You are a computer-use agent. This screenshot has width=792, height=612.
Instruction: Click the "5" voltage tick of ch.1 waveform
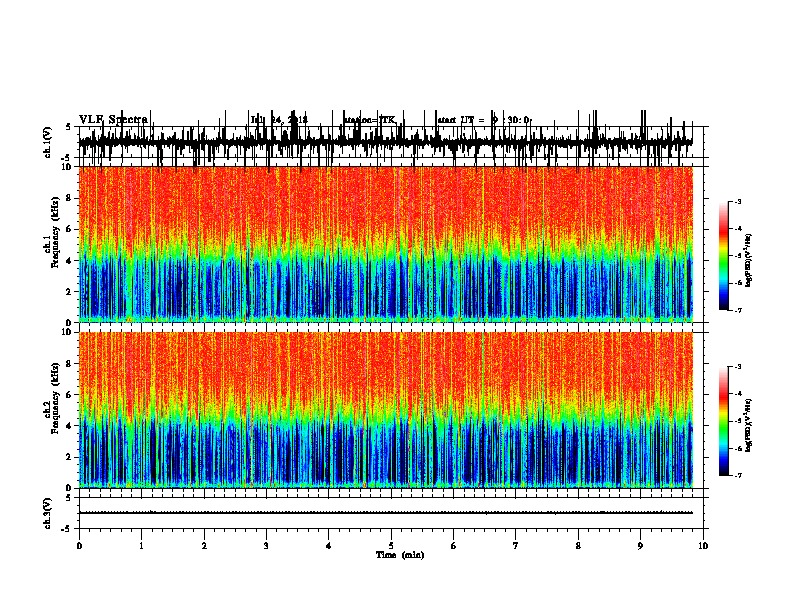pos(68,127)
